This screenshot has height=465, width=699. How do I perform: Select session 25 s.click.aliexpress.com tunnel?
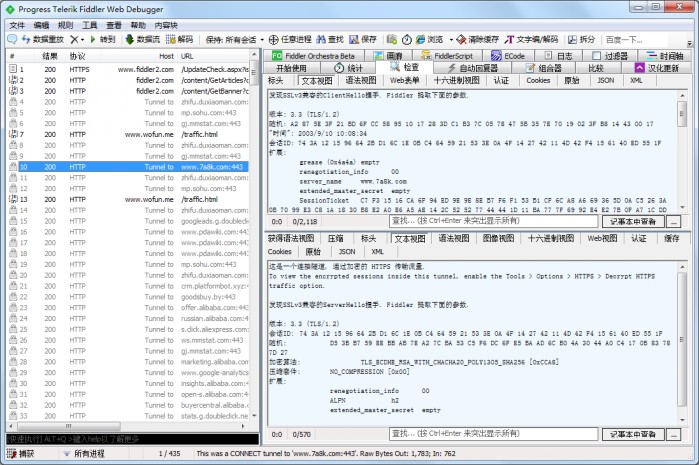(128, 329)
